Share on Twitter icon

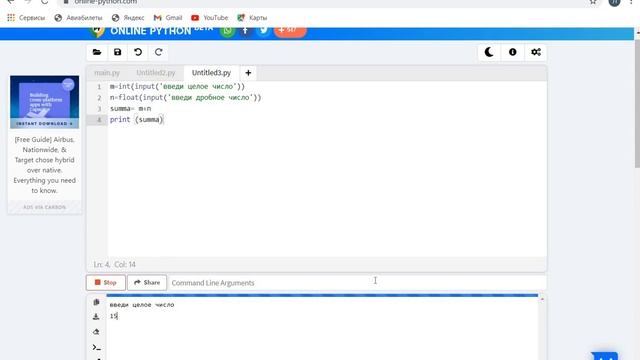(263, 31)
